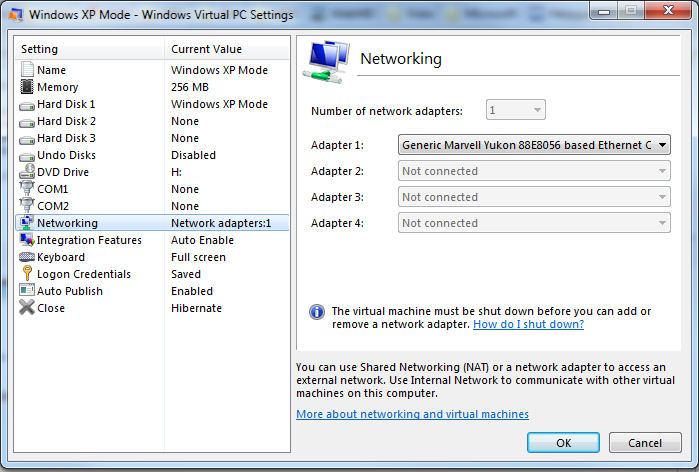Viewport: 699px width, 472px height.
Task: Click the Name setting document icon
Action: 27,69
